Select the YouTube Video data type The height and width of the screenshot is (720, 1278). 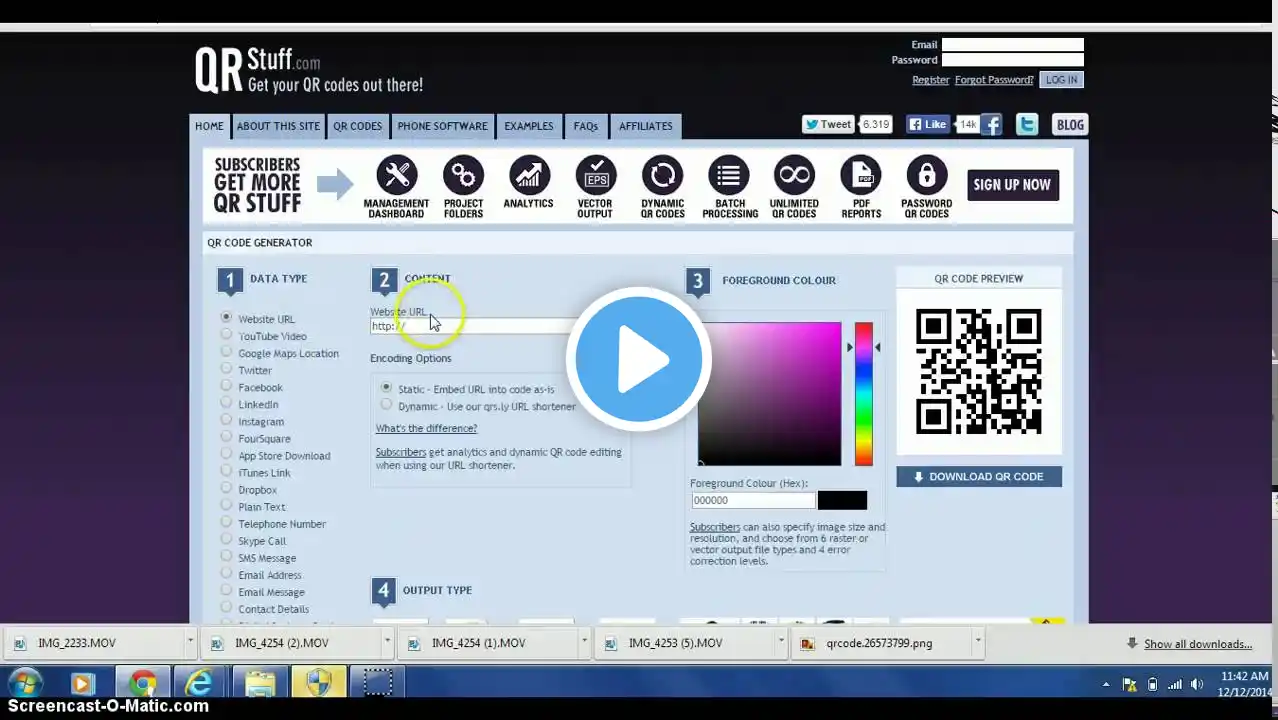click(226, 335)
